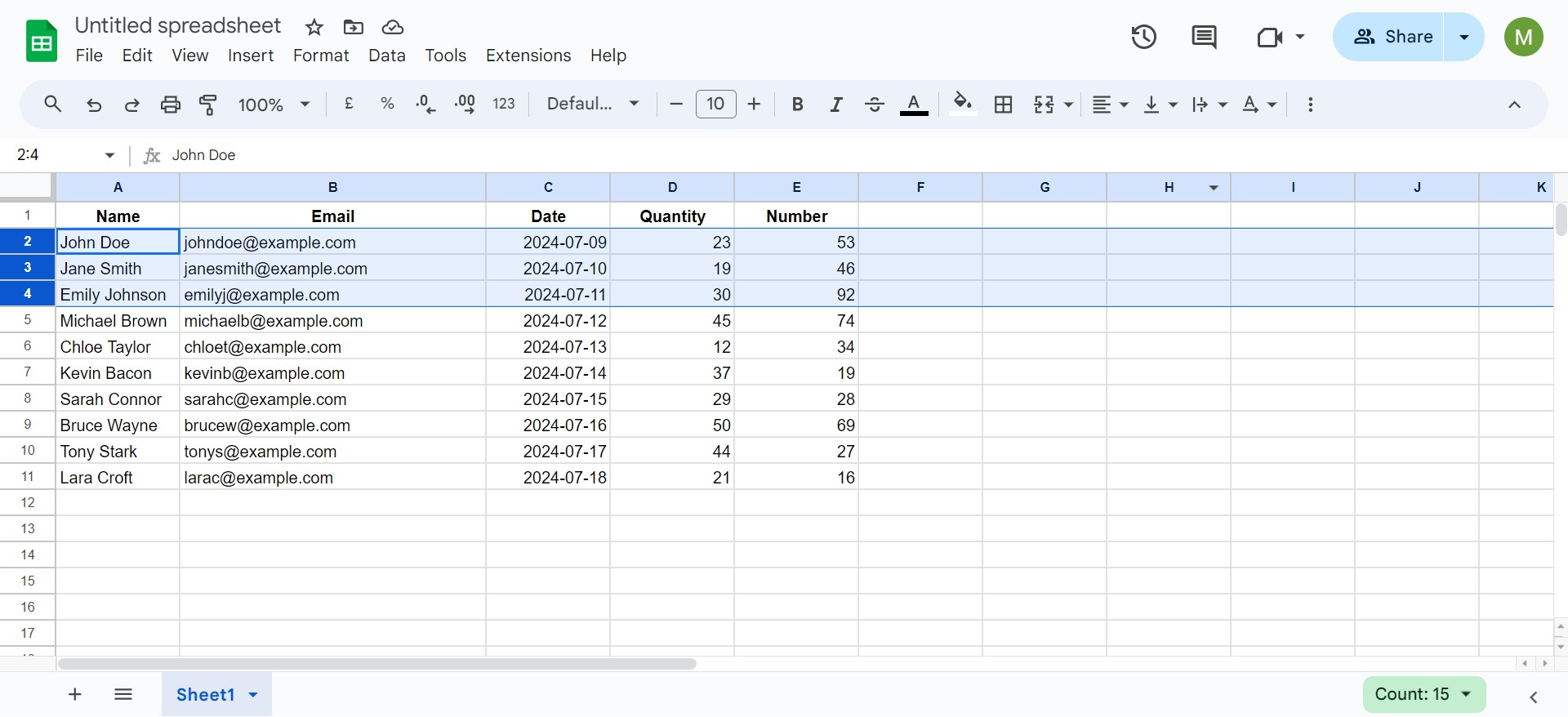Format as currency with the pound icon
This screenshot has width=1568, height=717.
tap(349, 104)
